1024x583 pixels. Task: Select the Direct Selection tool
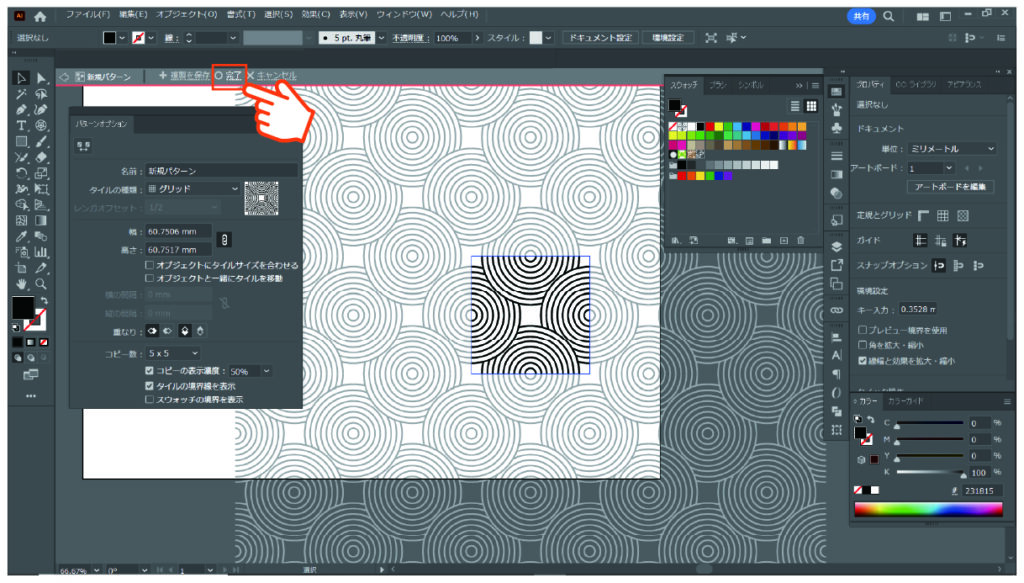(41, 78)
